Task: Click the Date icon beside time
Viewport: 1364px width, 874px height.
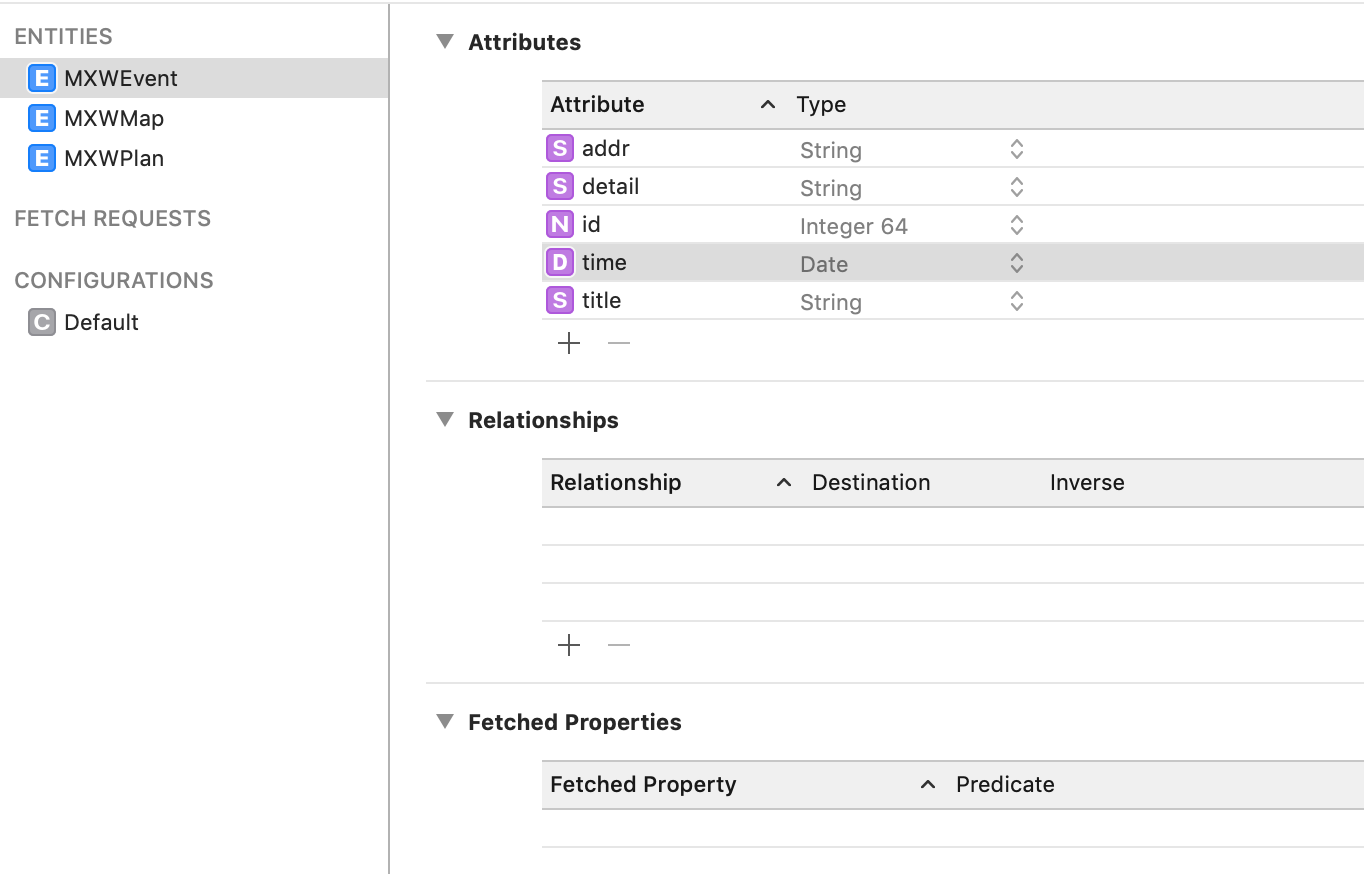Action: click(560, 262)
